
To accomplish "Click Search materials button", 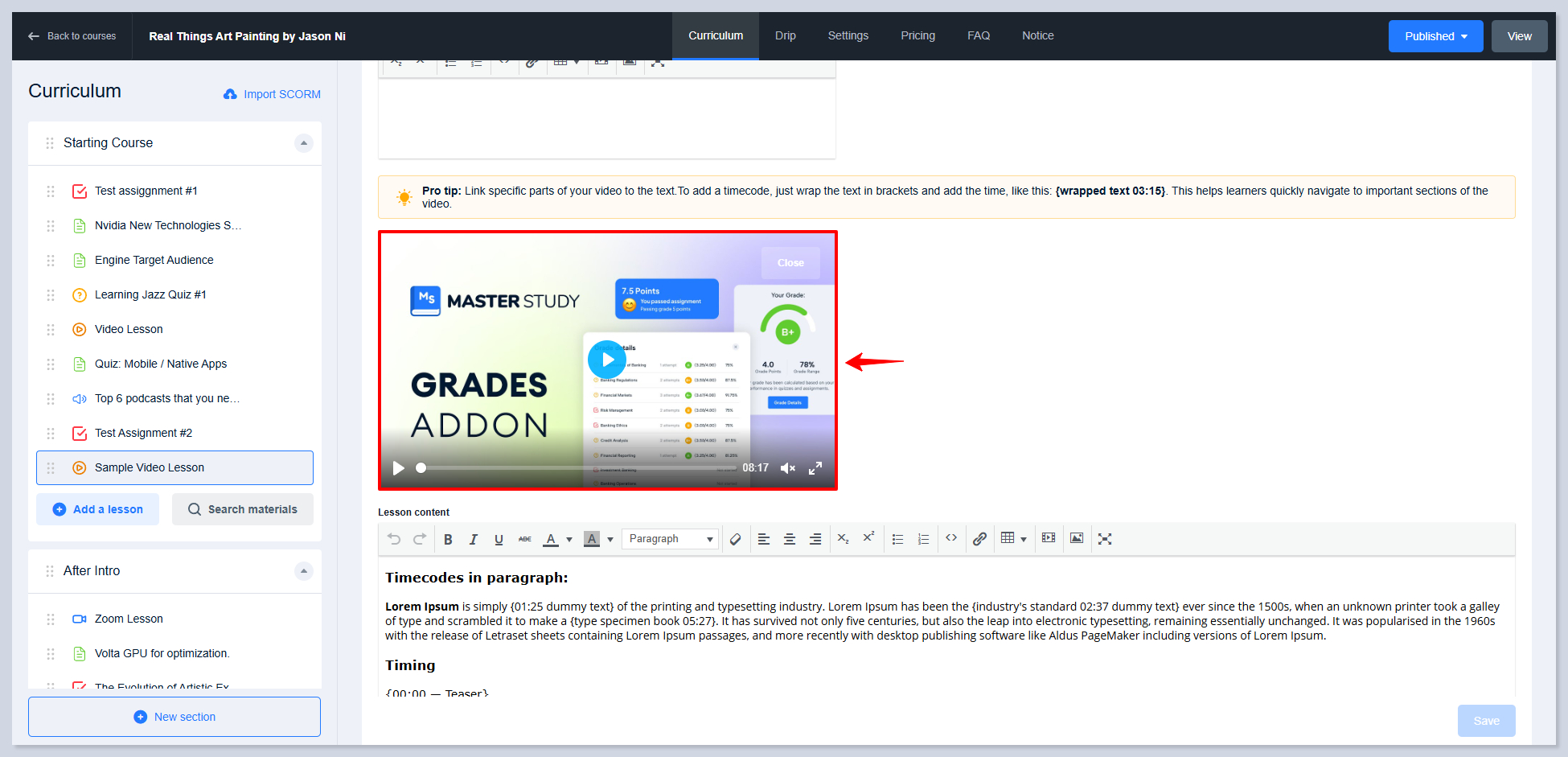I will pyautogui.click(x=243, y=509).
